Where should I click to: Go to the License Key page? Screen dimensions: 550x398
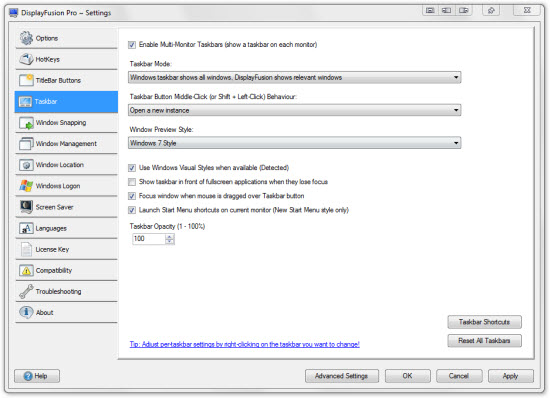click(66, 249)
